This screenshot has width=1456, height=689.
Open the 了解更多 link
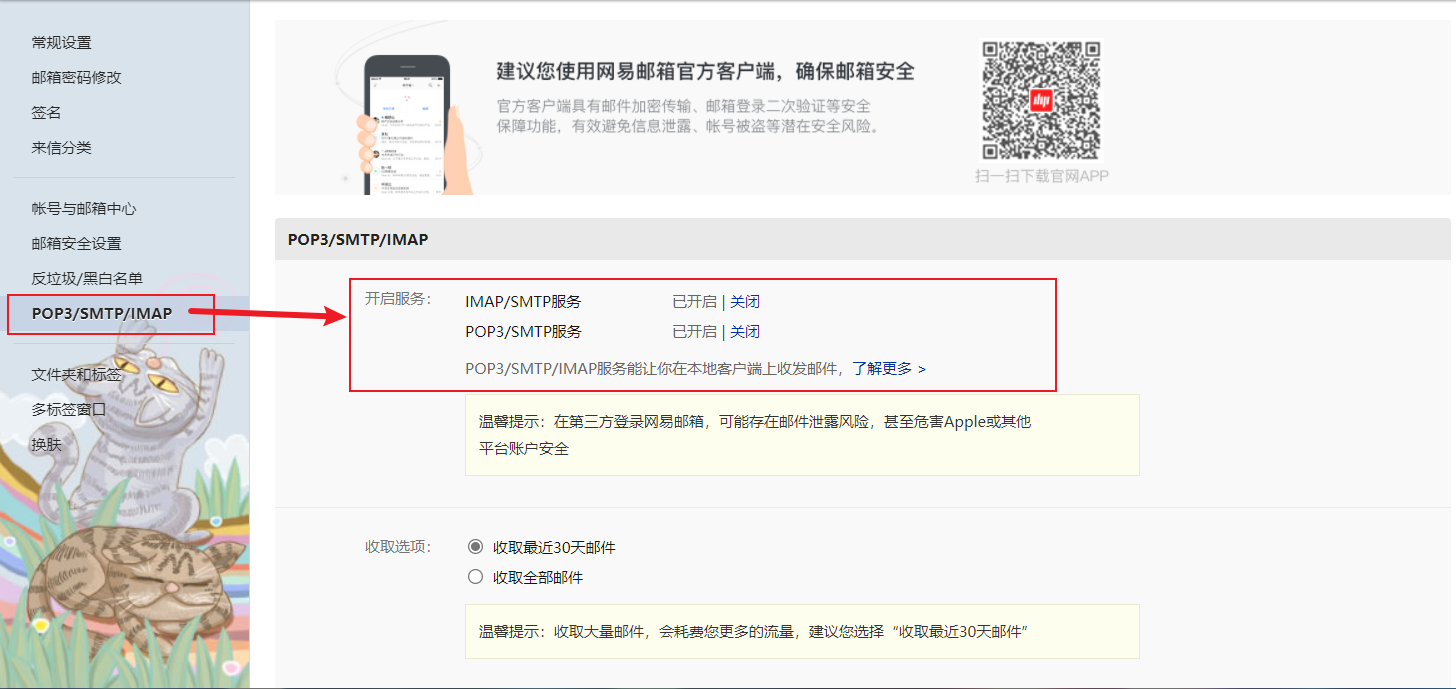pyautogui.click(x=889, y=368)
